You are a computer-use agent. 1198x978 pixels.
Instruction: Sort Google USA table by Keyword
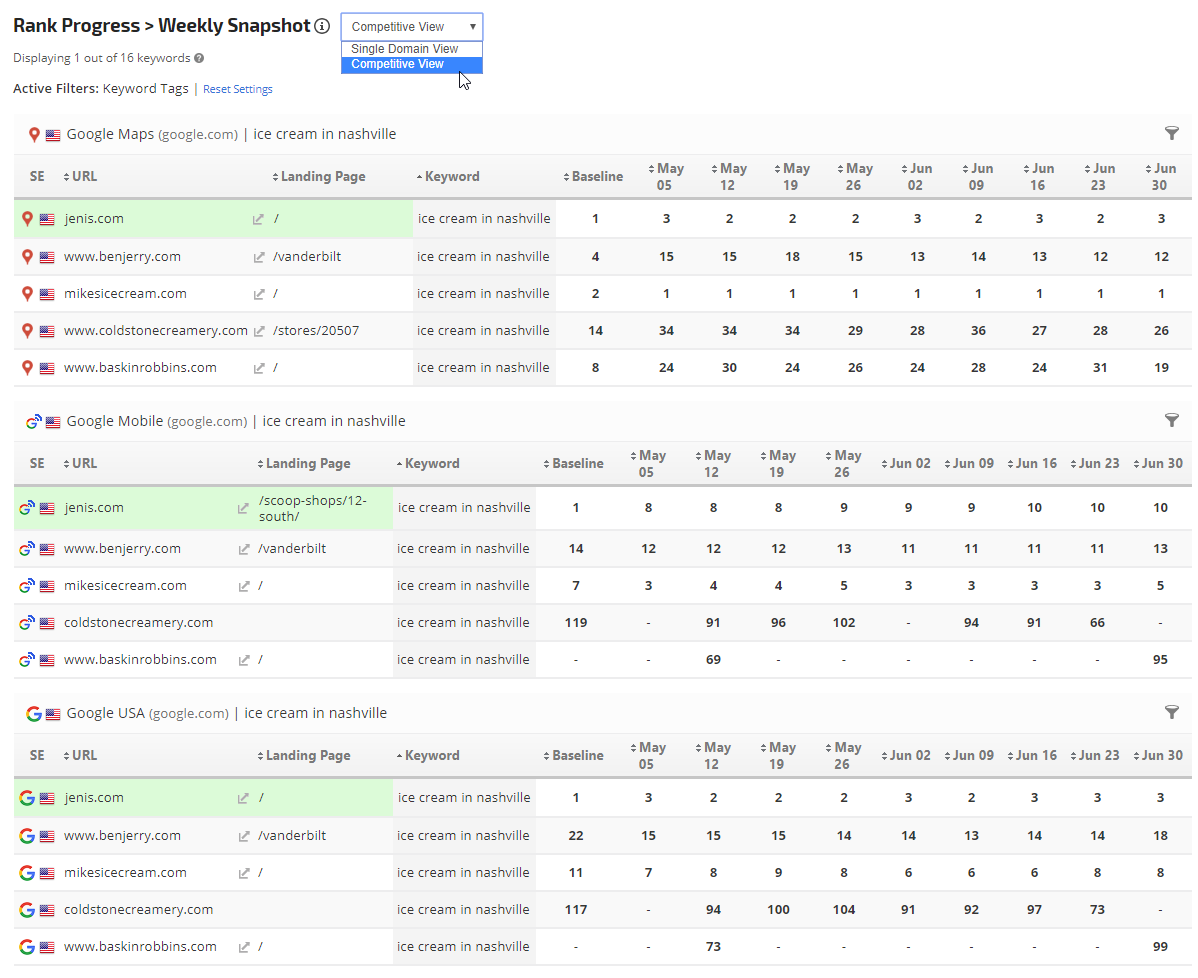(x=432, y=756)
